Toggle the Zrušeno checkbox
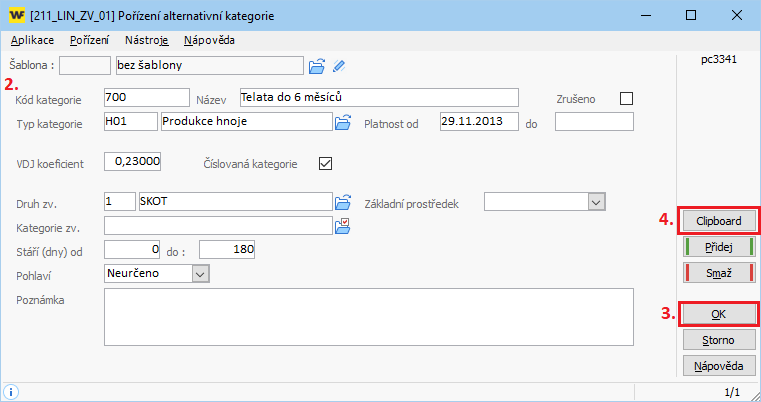Image resolution: width=761 pixels, height=402 pixels. (627, 98)
